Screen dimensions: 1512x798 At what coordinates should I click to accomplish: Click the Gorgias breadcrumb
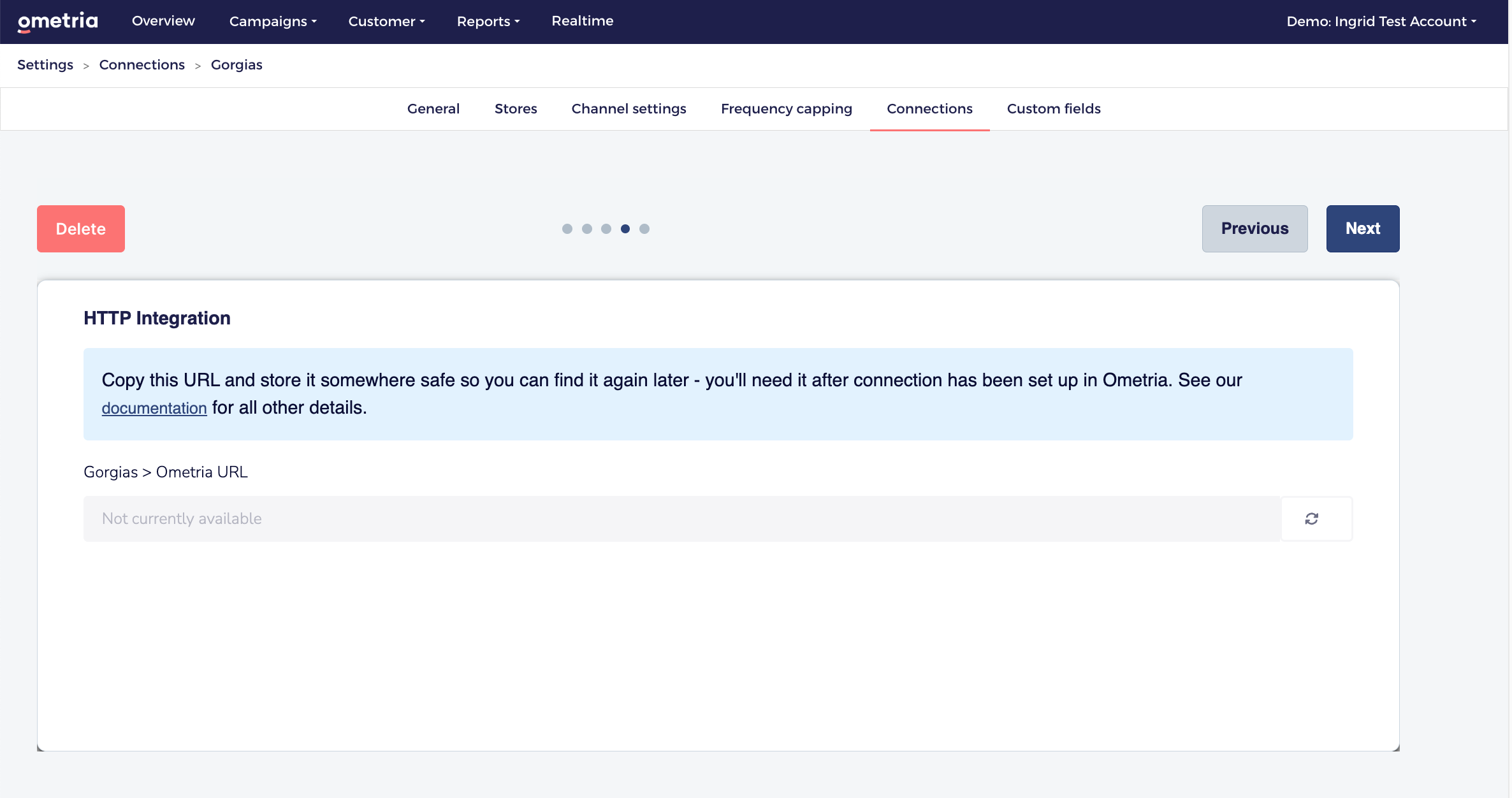[236, 65]
